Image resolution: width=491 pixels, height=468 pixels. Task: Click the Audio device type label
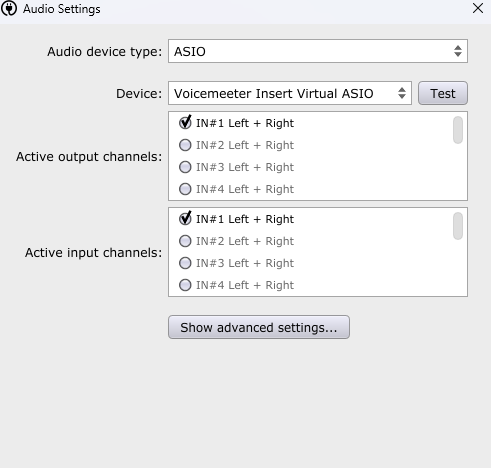tap(105, 52)
